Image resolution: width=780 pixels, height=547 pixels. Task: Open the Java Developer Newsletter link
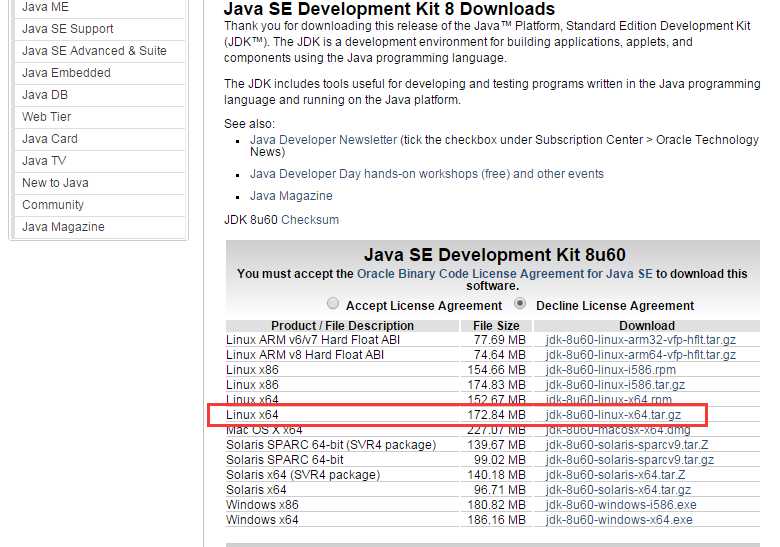pos(323,140)
